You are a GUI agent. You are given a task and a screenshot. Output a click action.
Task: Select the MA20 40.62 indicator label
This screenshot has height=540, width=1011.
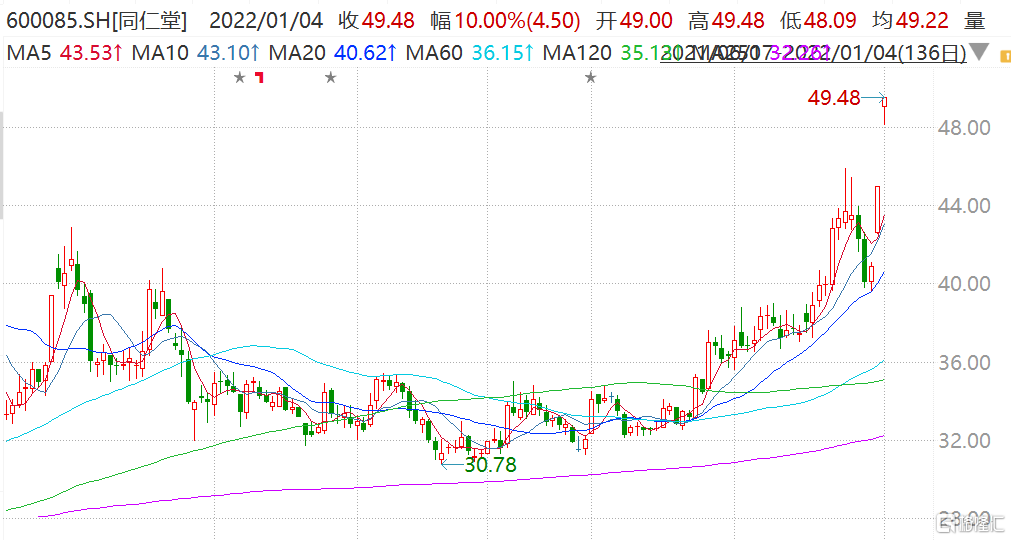(x=333, y=53)
